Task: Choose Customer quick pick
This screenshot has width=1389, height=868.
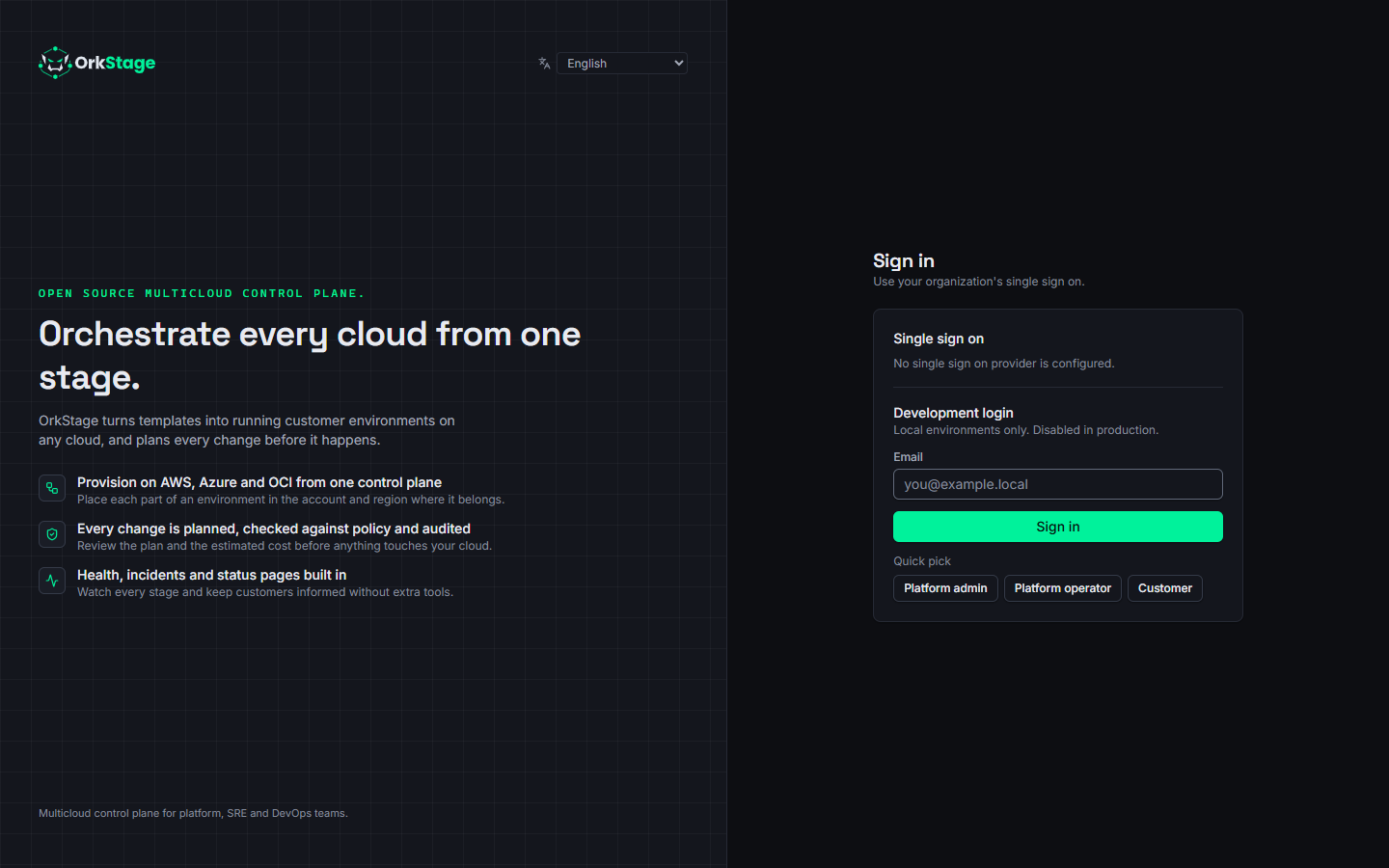Action: click(1165, 588)
